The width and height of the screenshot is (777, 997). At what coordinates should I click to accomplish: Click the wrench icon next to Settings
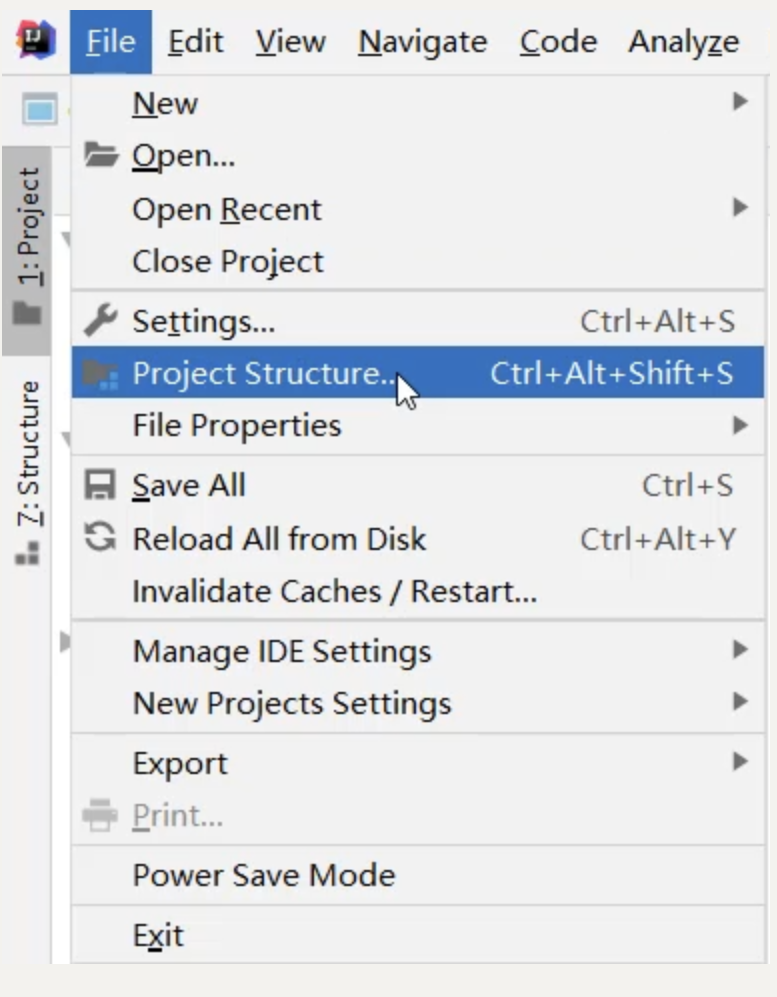pos(100,320)
